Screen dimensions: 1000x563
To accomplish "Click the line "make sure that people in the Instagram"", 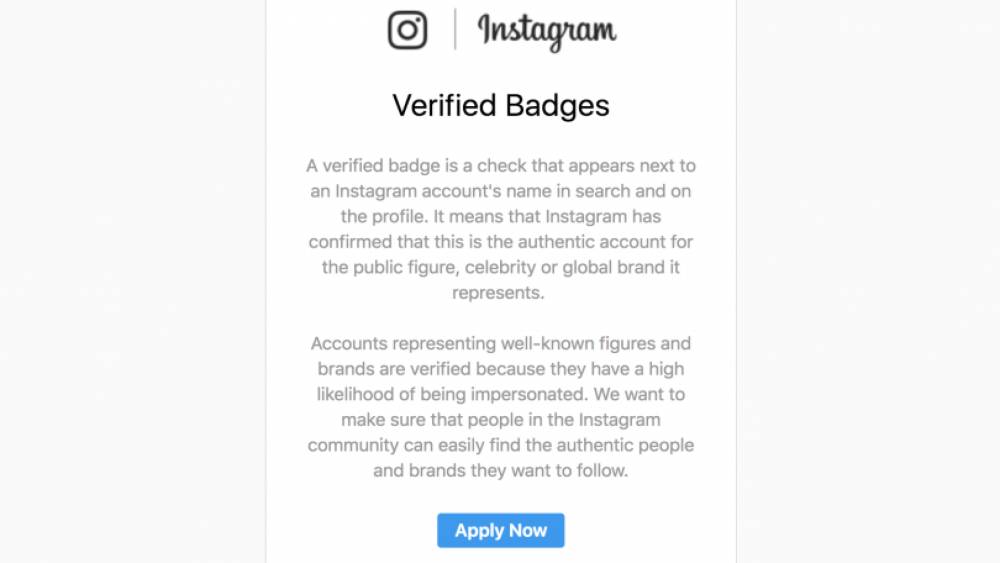I will point(501,420).
